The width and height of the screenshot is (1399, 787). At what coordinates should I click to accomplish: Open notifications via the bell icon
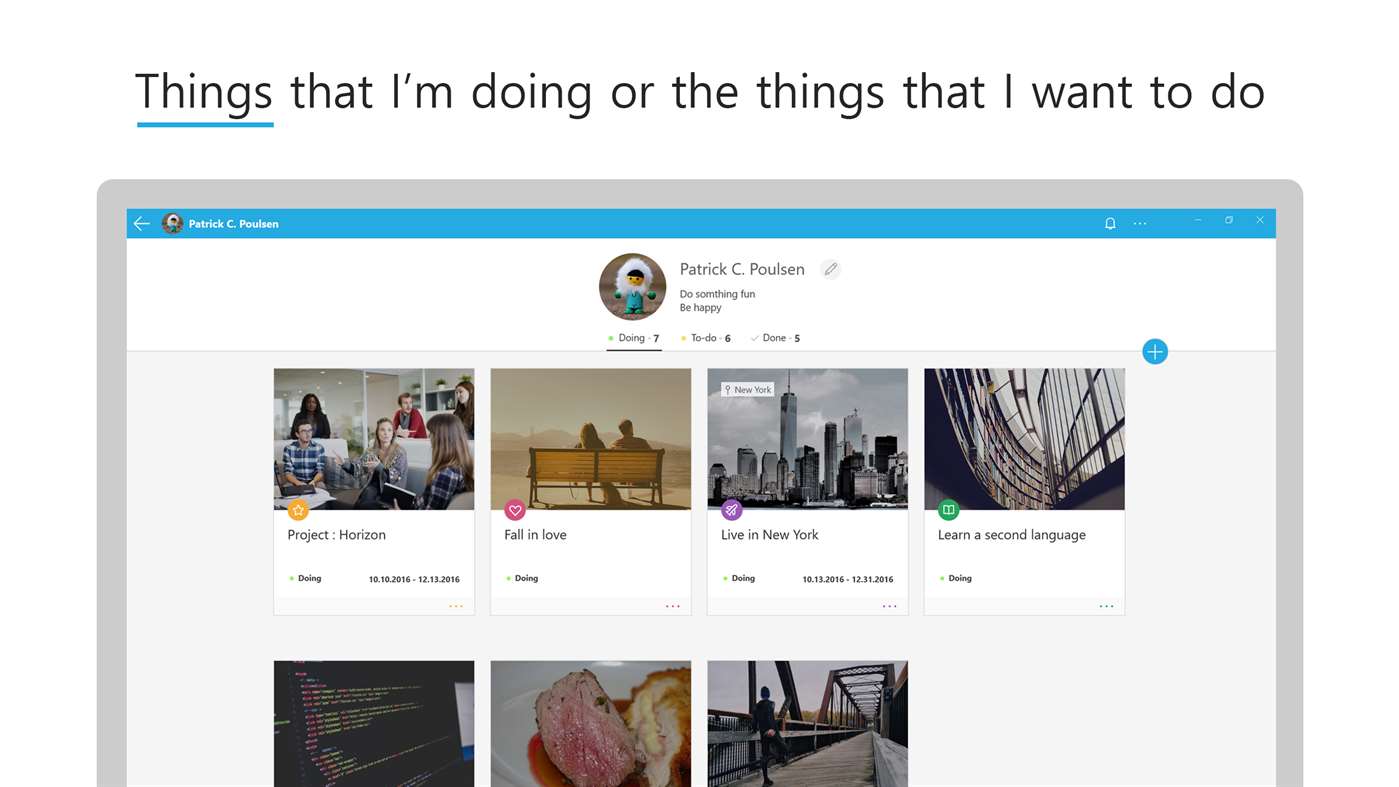[1110, 224]
